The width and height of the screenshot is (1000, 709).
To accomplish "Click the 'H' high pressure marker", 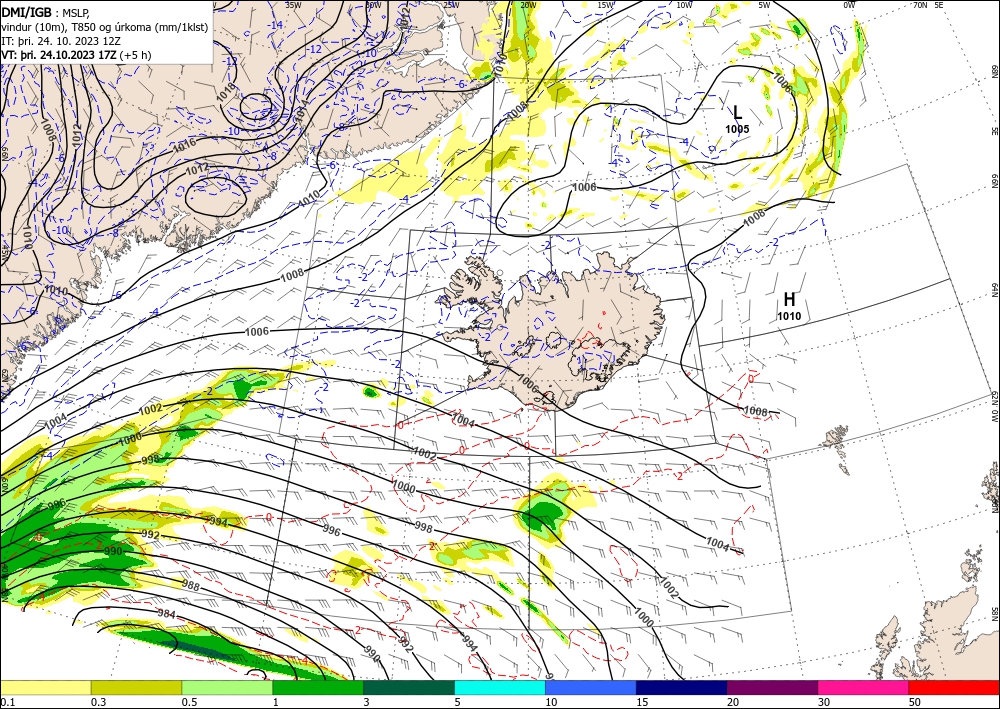I will click(x=790, y=299).
